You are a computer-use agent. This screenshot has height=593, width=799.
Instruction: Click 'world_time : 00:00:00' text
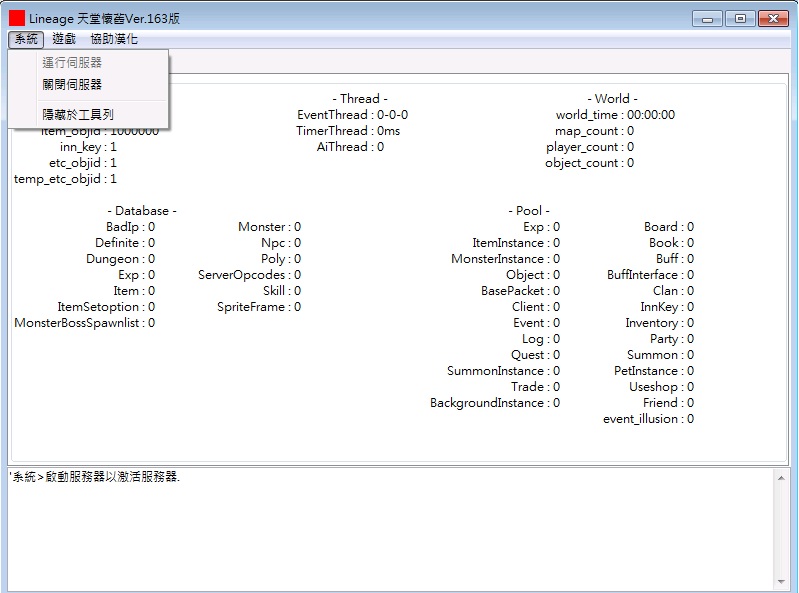point(615,115)
